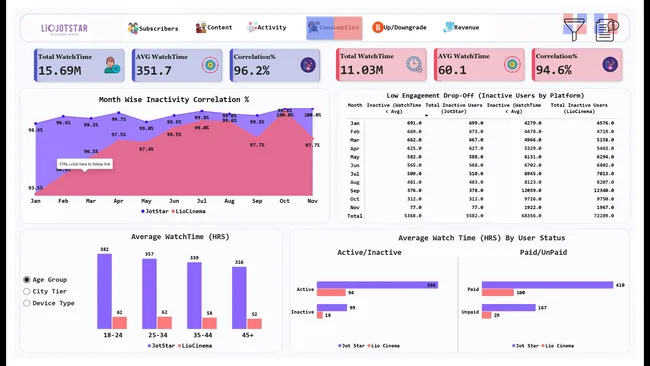
Task: Click the Active/Inactive chart subtitle
Action: (x=369, y=252)
